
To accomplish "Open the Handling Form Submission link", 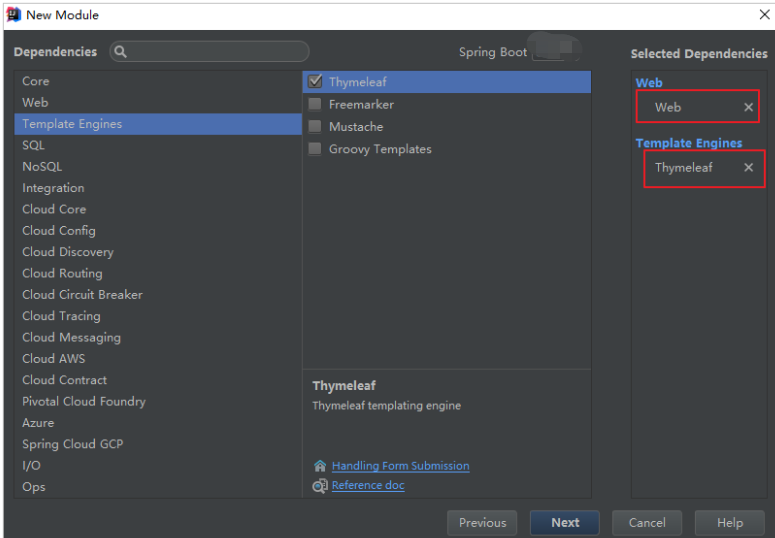I will pyautogui.click(x=400, y=466).
